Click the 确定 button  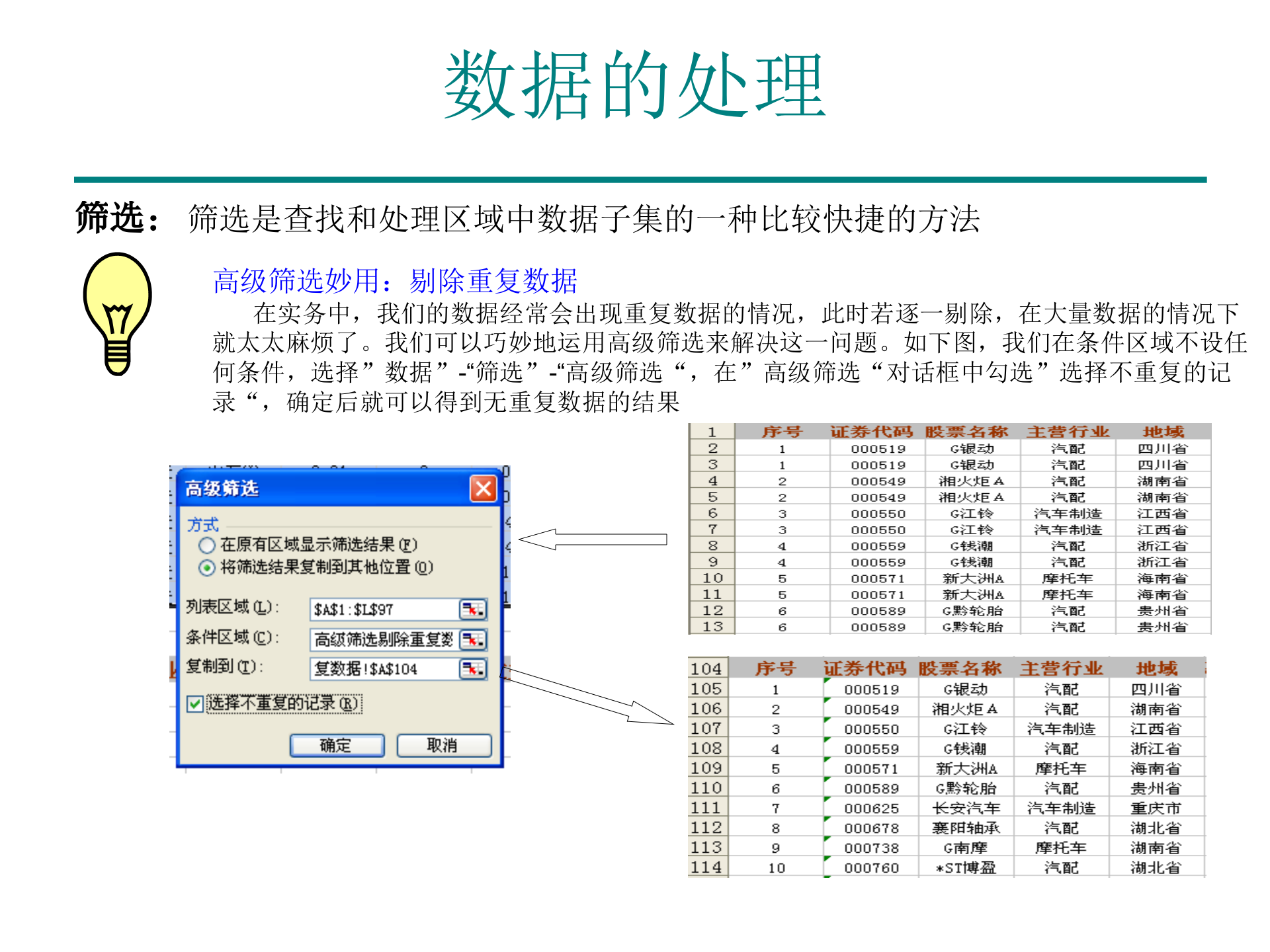point(337,745)
